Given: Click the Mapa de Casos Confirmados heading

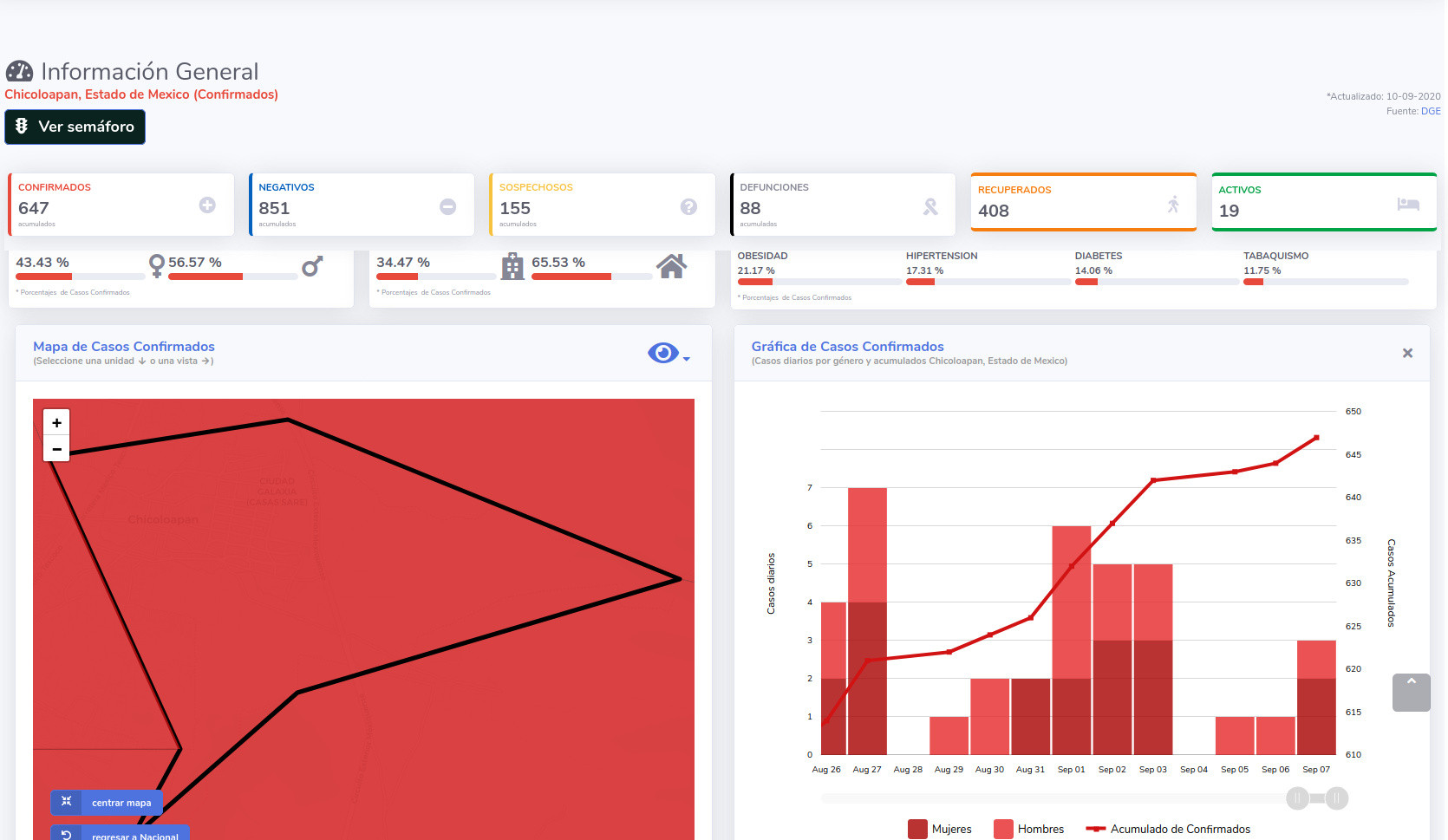Looking at the screenshot, I should (x=124, y=347).
